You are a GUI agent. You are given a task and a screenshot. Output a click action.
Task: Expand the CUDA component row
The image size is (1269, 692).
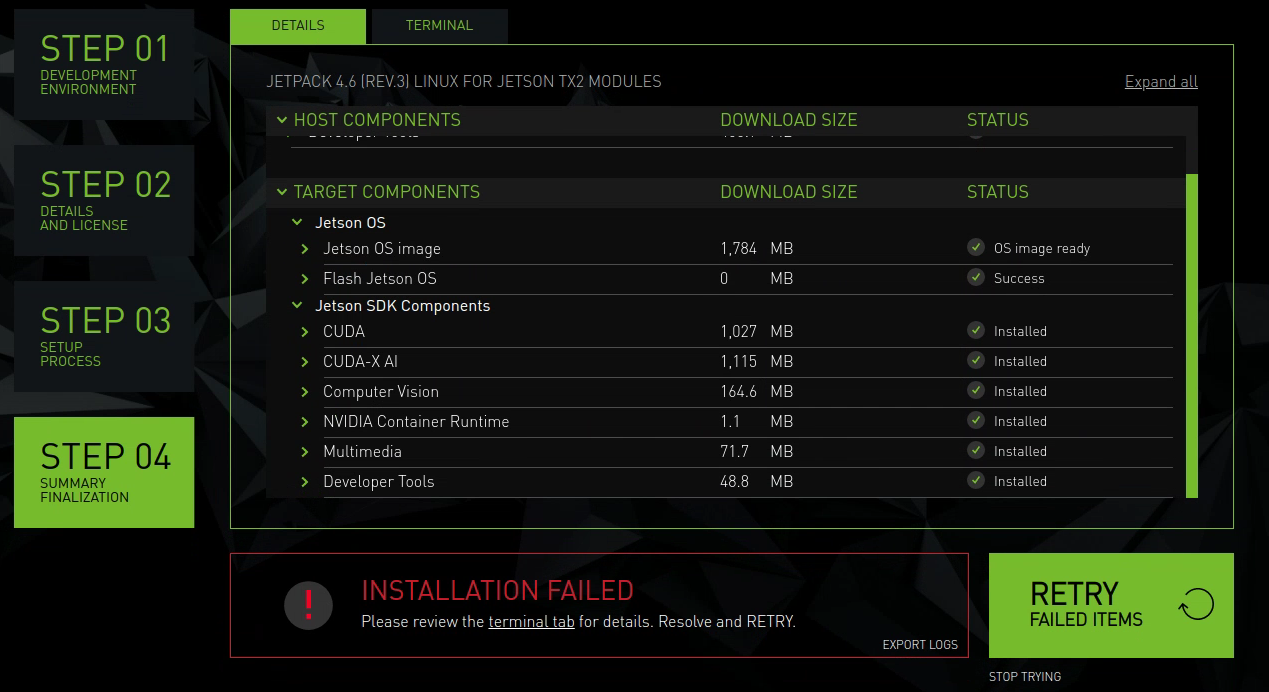click(305, 332)
